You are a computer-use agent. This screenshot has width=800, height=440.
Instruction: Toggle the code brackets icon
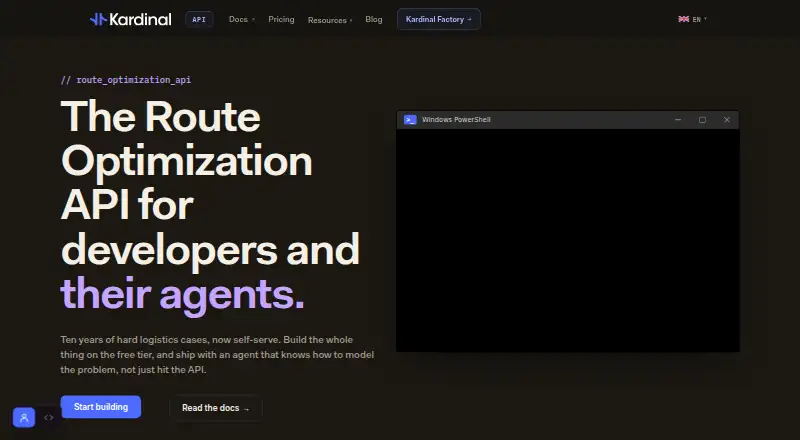point(48,418)
